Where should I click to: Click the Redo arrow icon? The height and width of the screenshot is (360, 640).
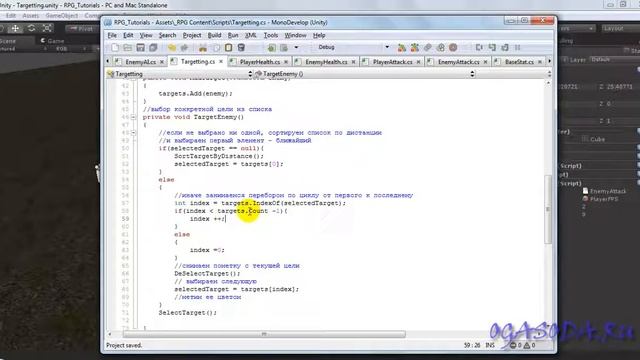tap(184, 48)
